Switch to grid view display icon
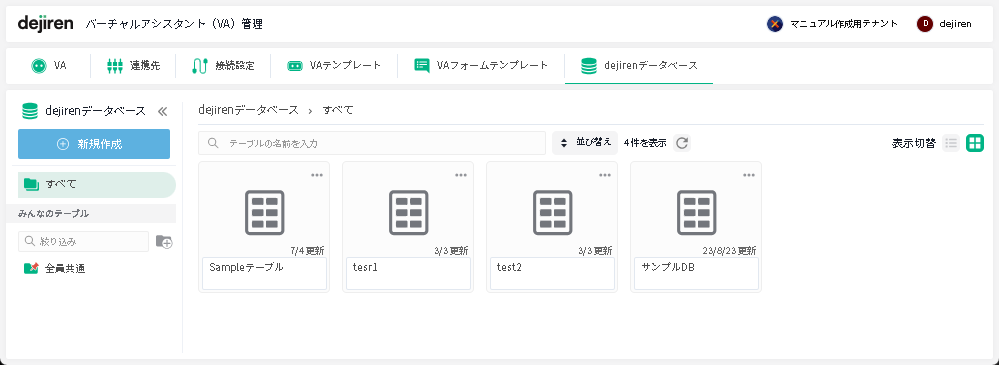Screen dimensions: 999x365 pos(975,143)
